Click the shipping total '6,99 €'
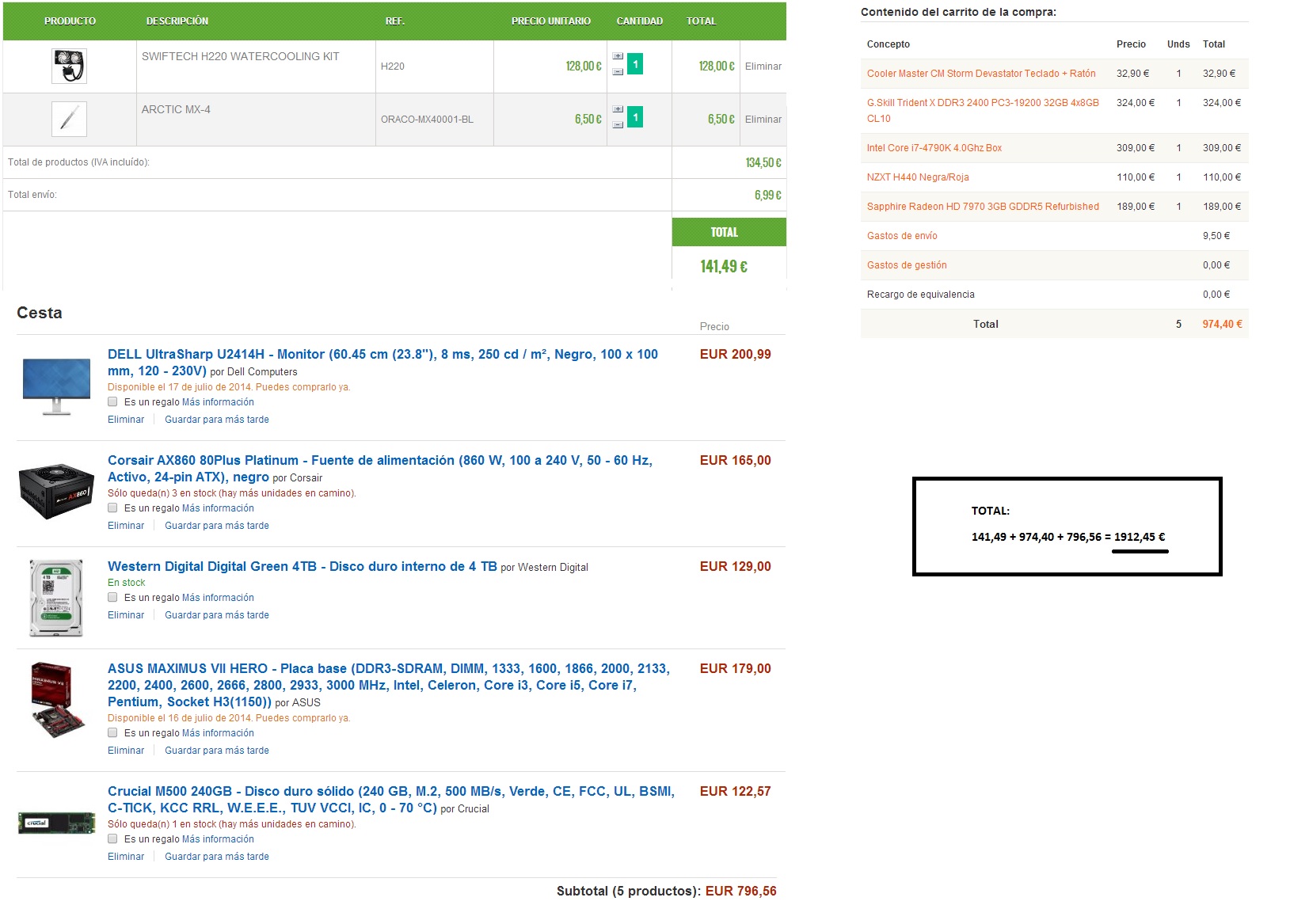Viewport: 1290px width, 924px height. (x=768, y=196)
